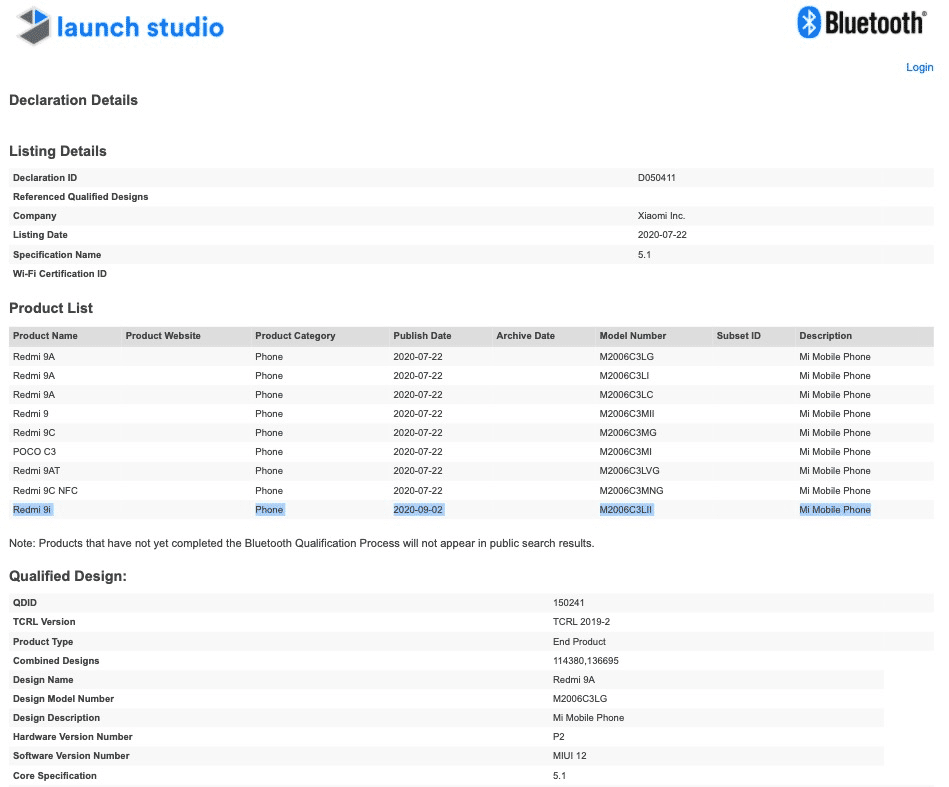Select model number M2006C3MII
Screen dimensions: 949x787
[x=626, y=413]
